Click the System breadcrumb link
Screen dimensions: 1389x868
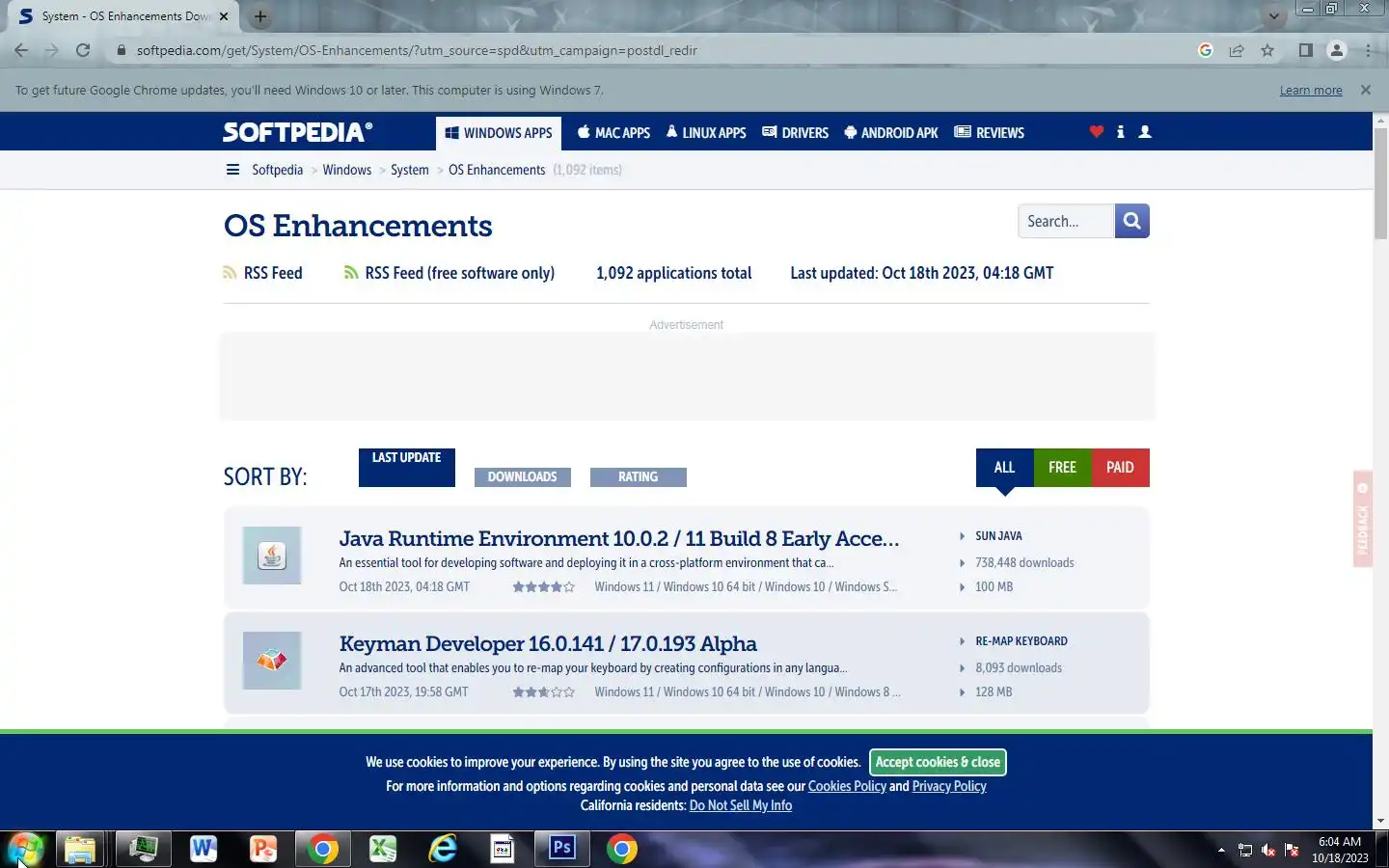(x=410, y=170)
